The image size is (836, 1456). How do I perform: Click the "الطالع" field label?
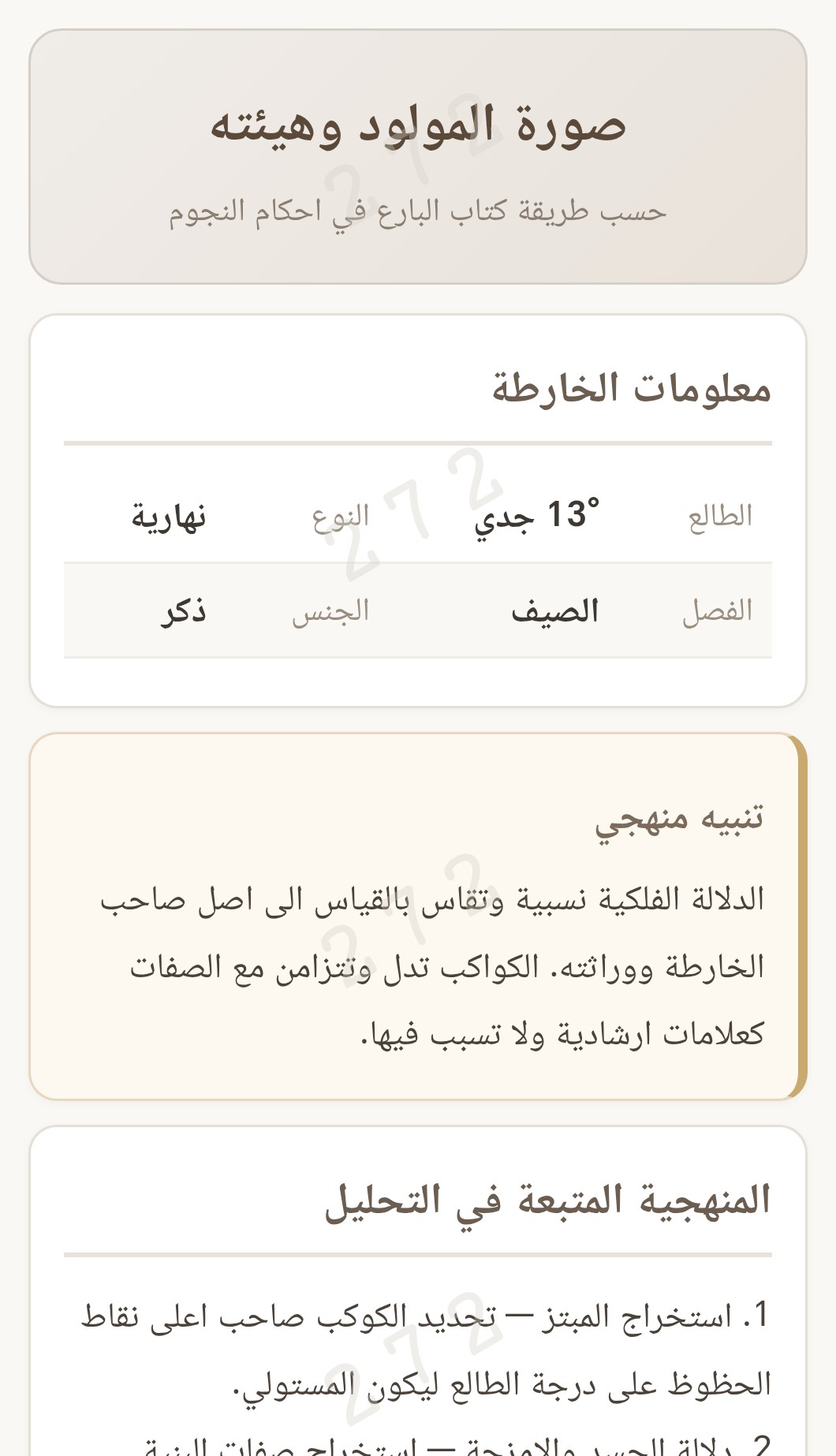coord(720,517)
